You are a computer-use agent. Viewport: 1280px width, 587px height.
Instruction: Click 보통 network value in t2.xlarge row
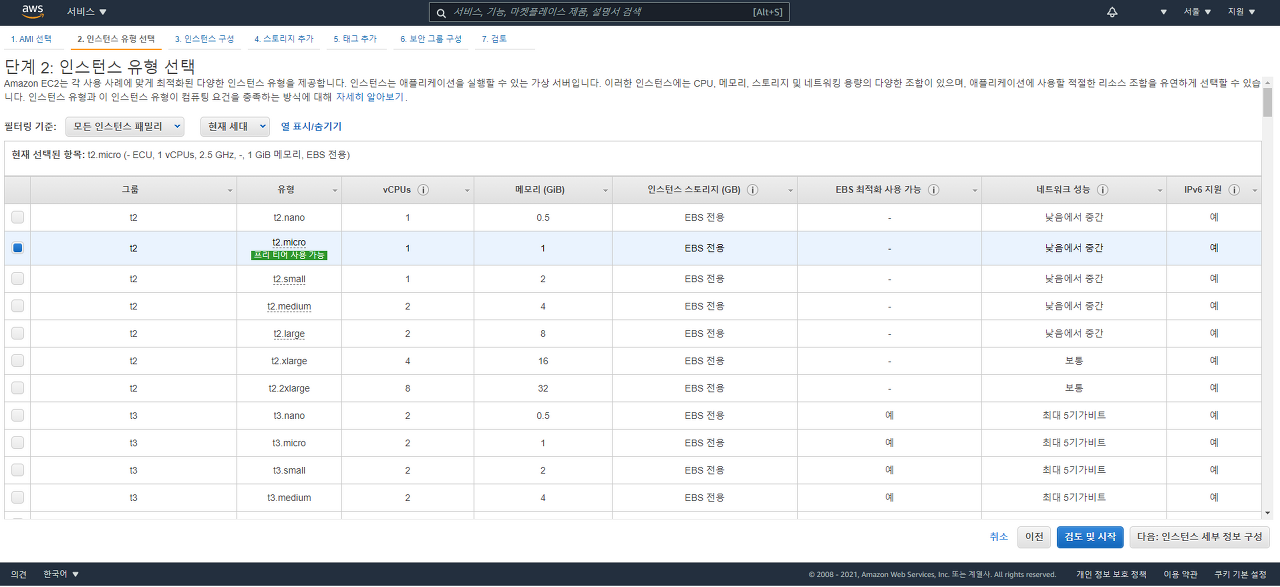pyautogui.click(x=1074, y=360)
